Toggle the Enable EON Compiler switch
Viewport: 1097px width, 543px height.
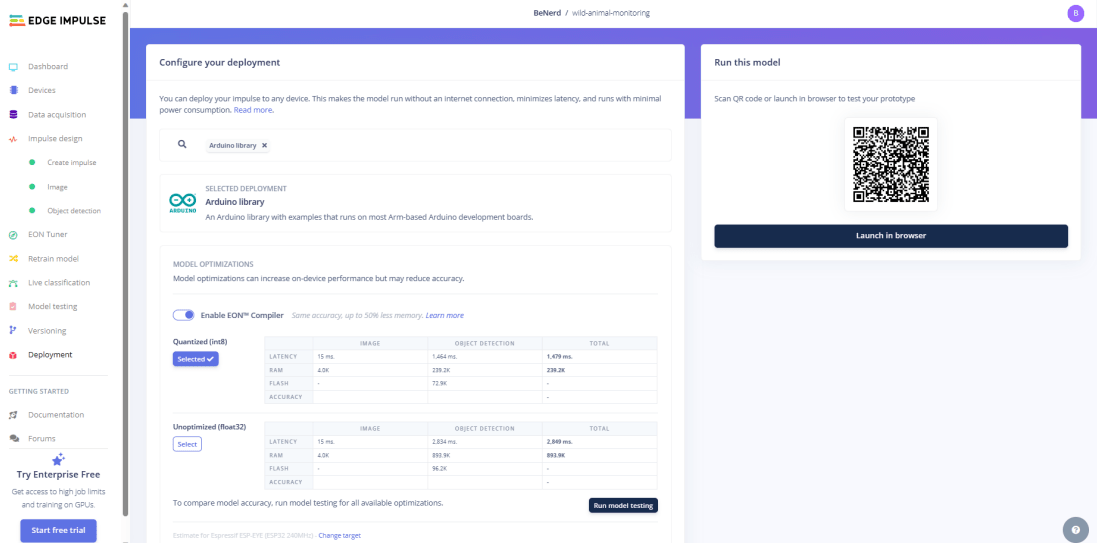point(184,316)
